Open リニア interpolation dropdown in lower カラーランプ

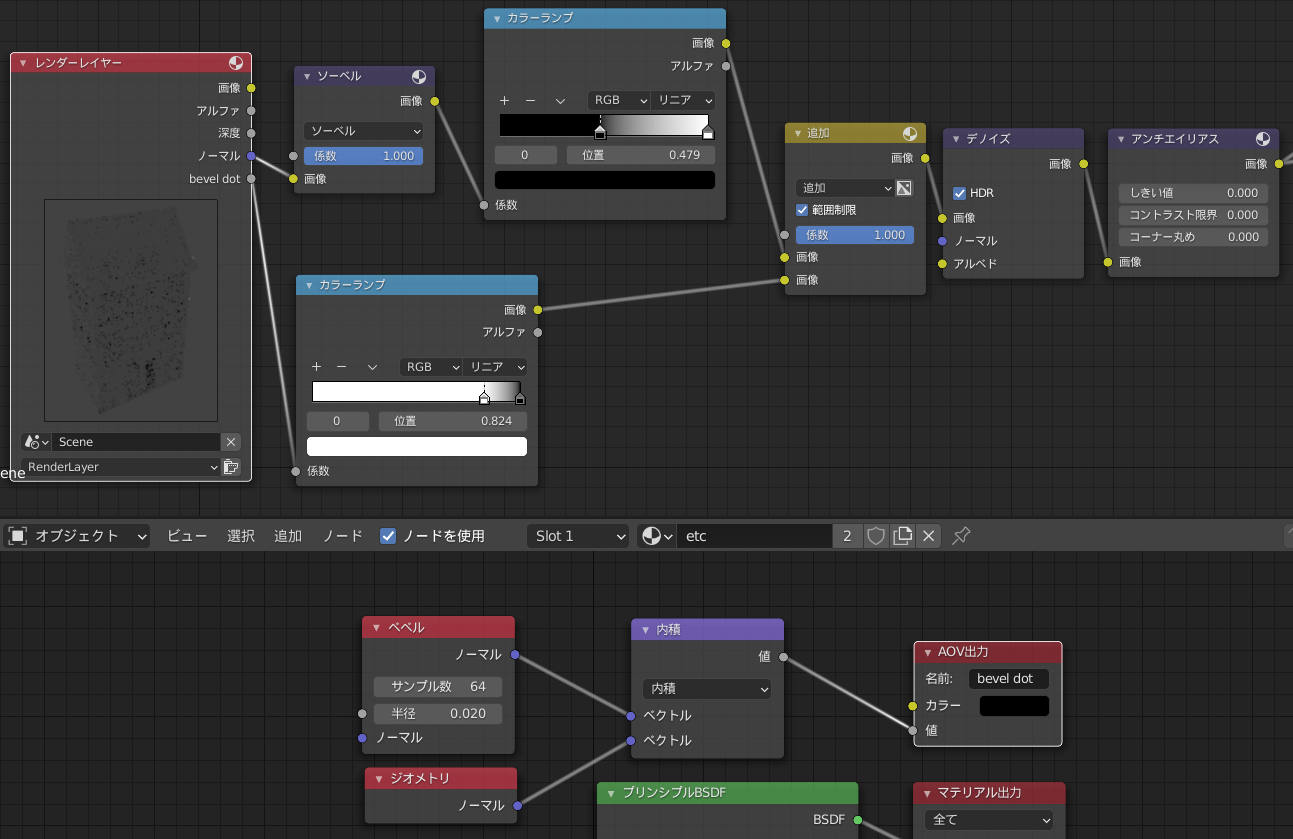coord(495,367)
